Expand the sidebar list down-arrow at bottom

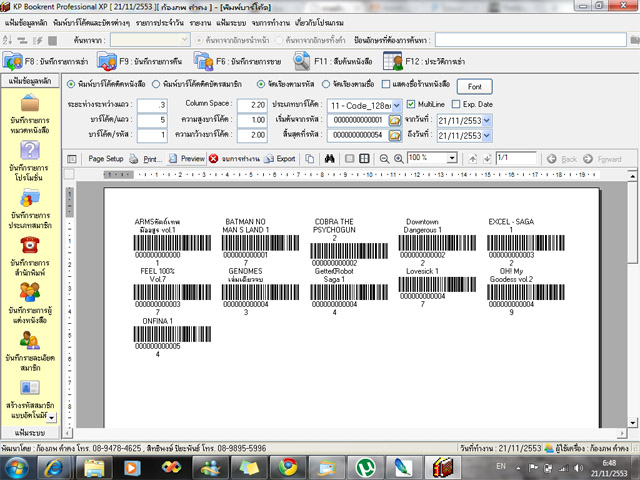pyautogui.click(x=52, y=417)
